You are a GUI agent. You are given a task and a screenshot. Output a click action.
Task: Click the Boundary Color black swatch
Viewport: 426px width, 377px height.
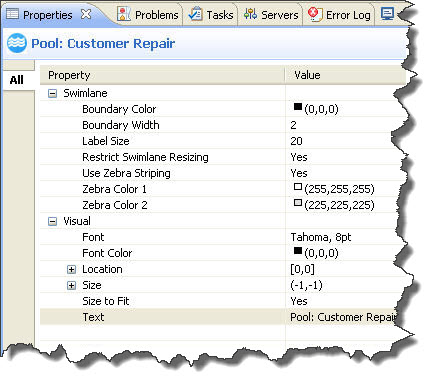pyautogui.click(x=298, y=107)
